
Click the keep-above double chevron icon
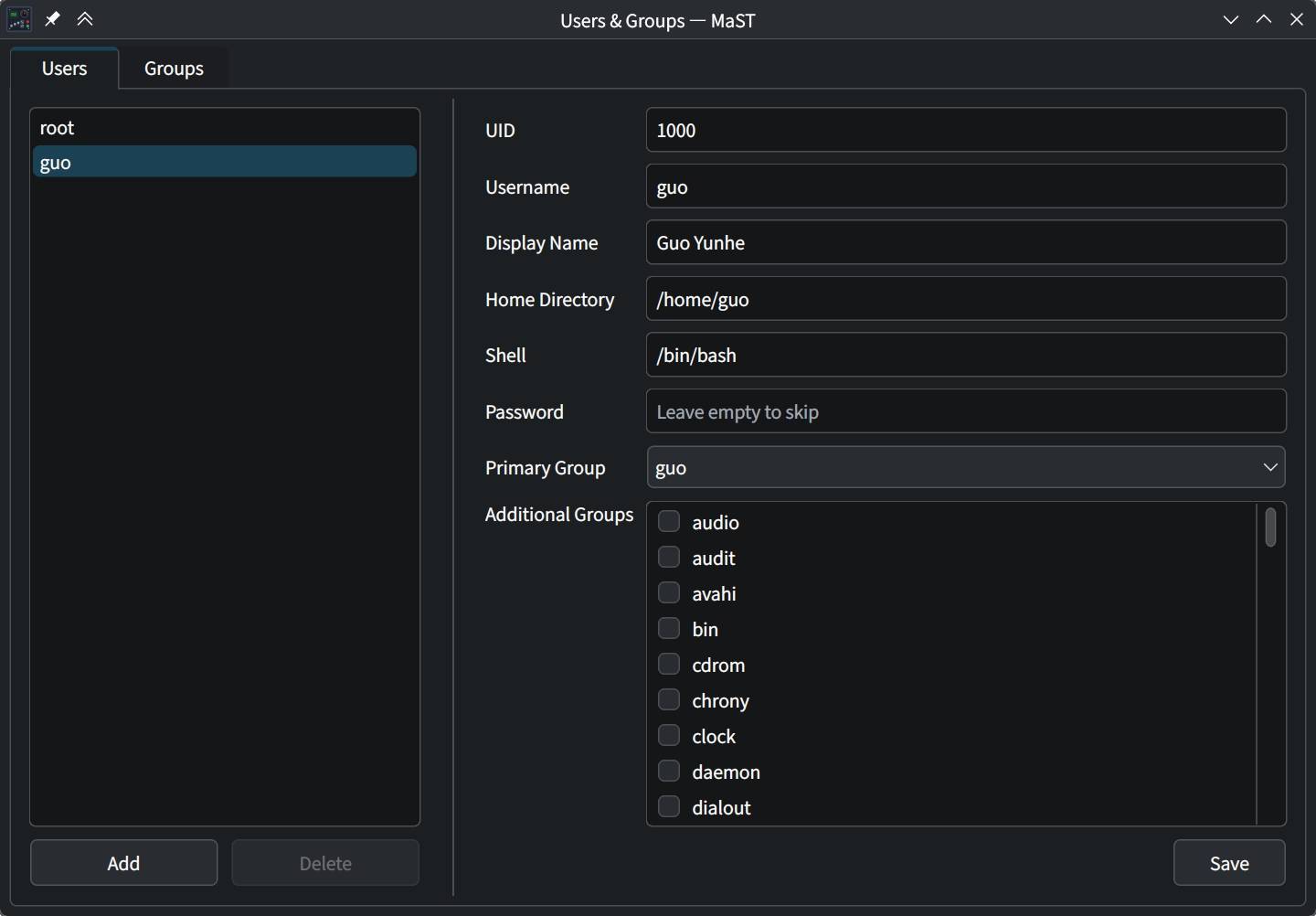(x=85, y=19)
